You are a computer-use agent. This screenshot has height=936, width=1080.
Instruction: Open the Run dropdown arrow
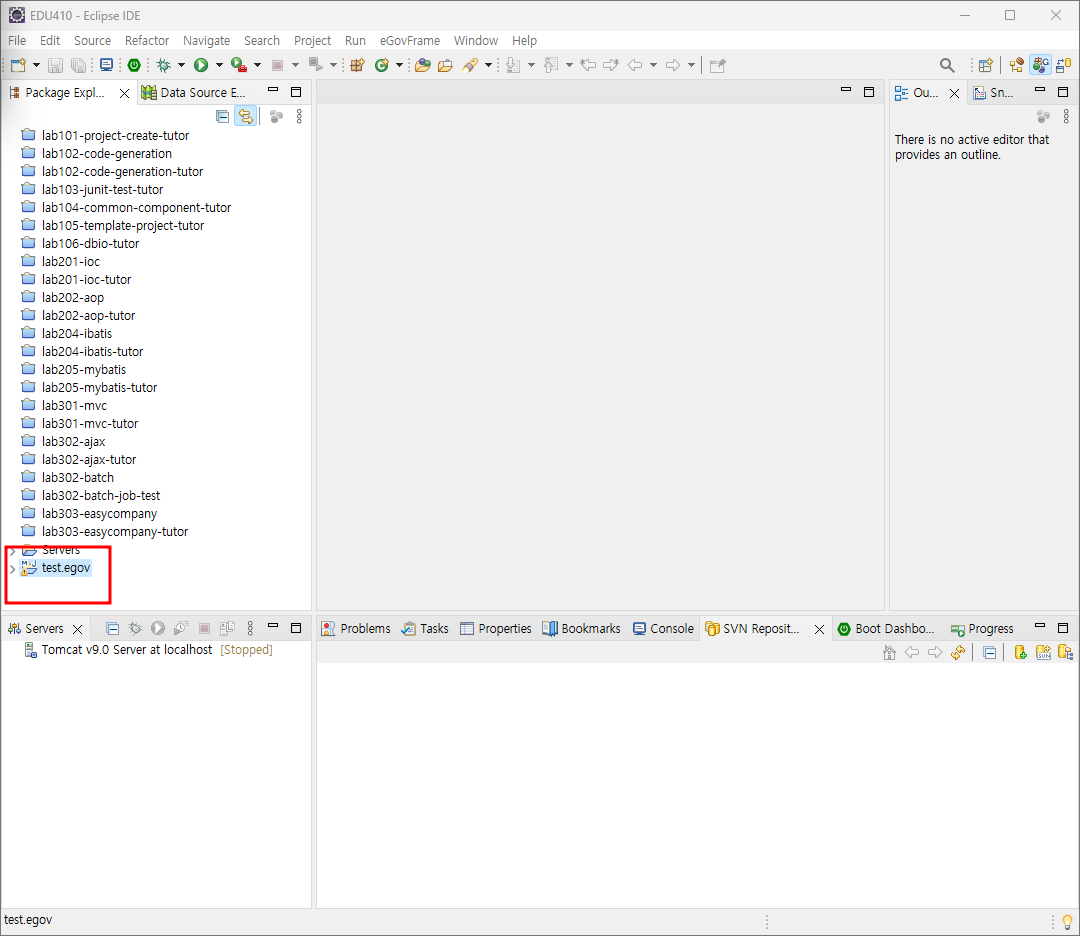point(219,65)
